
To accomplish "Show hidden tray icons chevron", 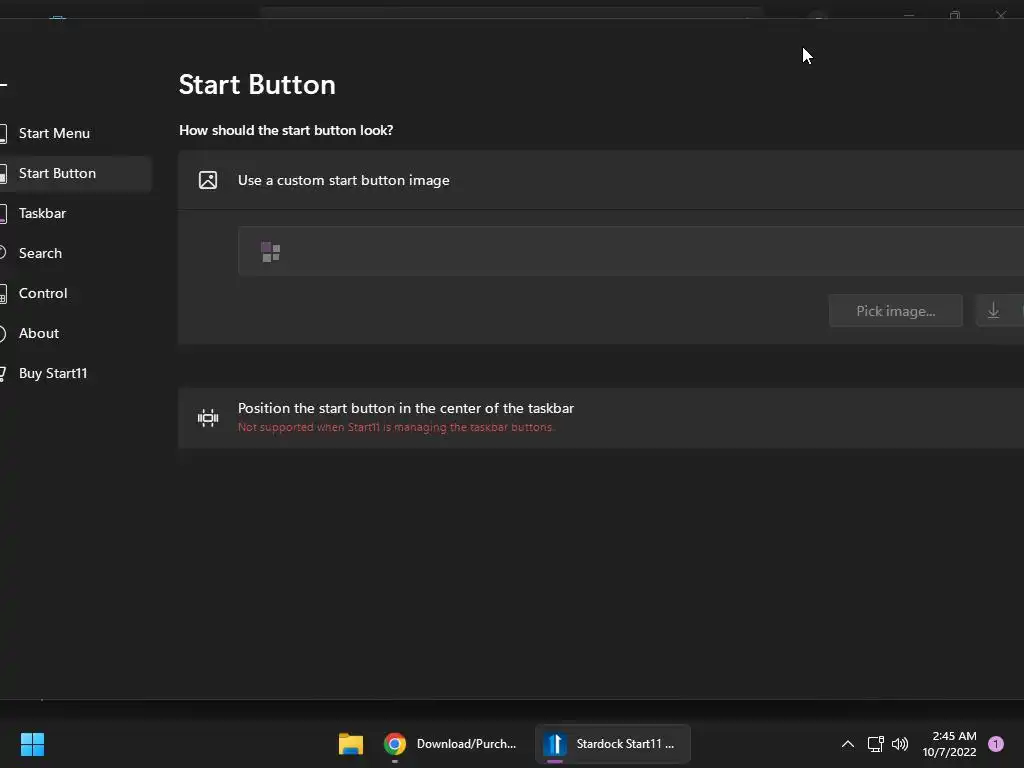I will pyautogui.click(x=848, y=744).
